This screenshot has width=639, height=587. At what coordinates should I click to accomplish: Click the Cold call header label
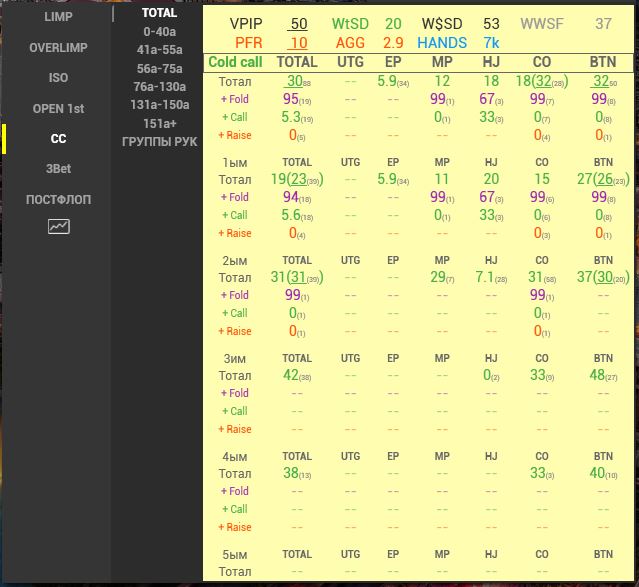pyautogui.click(x=235, y=62)
